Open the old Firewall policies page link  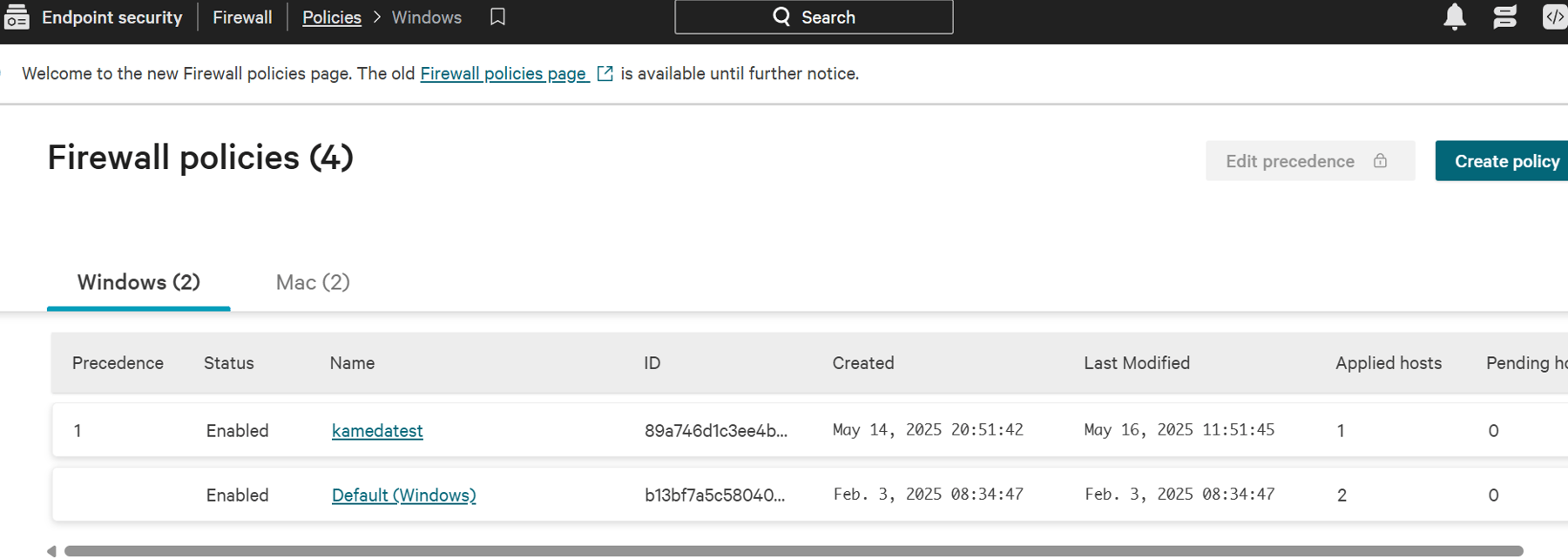[504, 74]
